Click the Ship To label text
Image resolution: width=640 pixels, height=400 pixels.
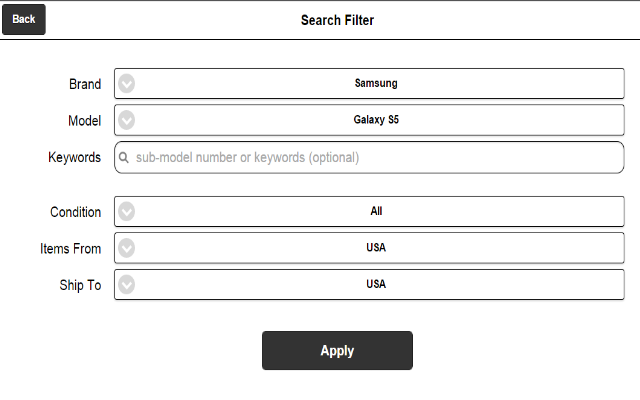click(x=80, y=285)
